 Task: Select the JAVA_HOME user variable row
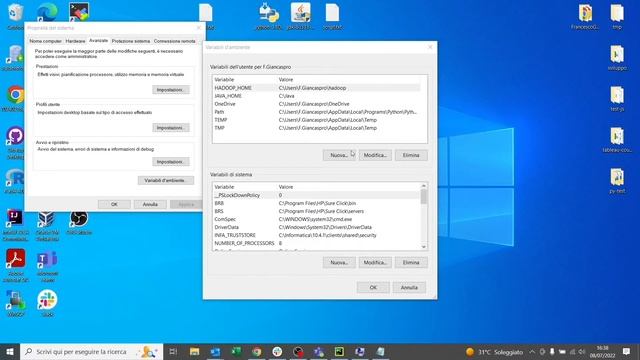click(316, 96)
